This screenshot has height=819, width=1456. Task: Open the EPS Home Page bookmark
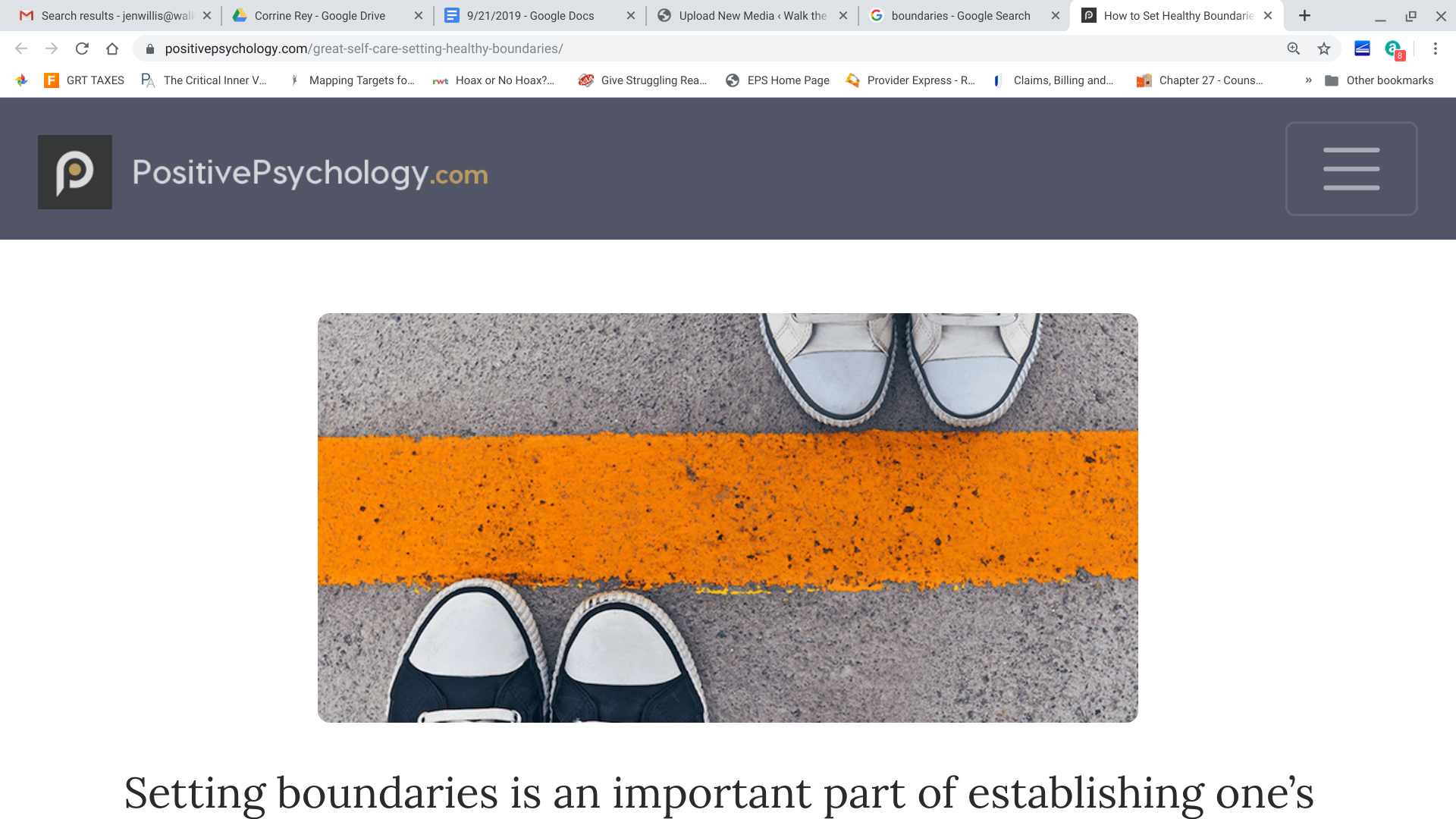click(777, 80)
